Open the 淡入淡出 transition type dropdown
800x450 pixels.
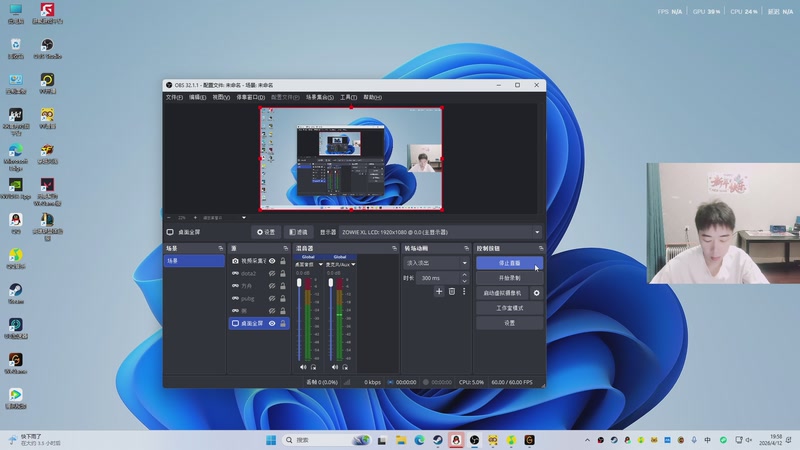[x=436, y=263]
